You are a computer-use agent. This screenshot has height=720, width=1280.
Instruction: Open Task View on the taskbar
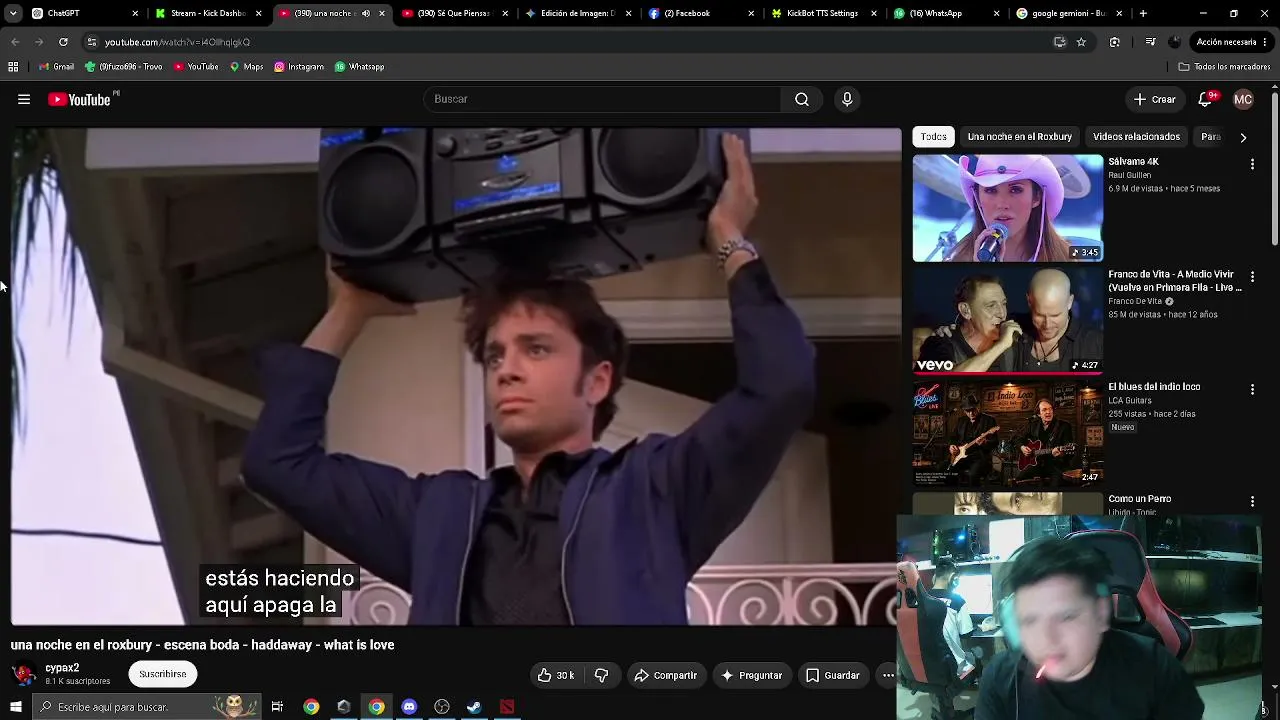point(277,707)
